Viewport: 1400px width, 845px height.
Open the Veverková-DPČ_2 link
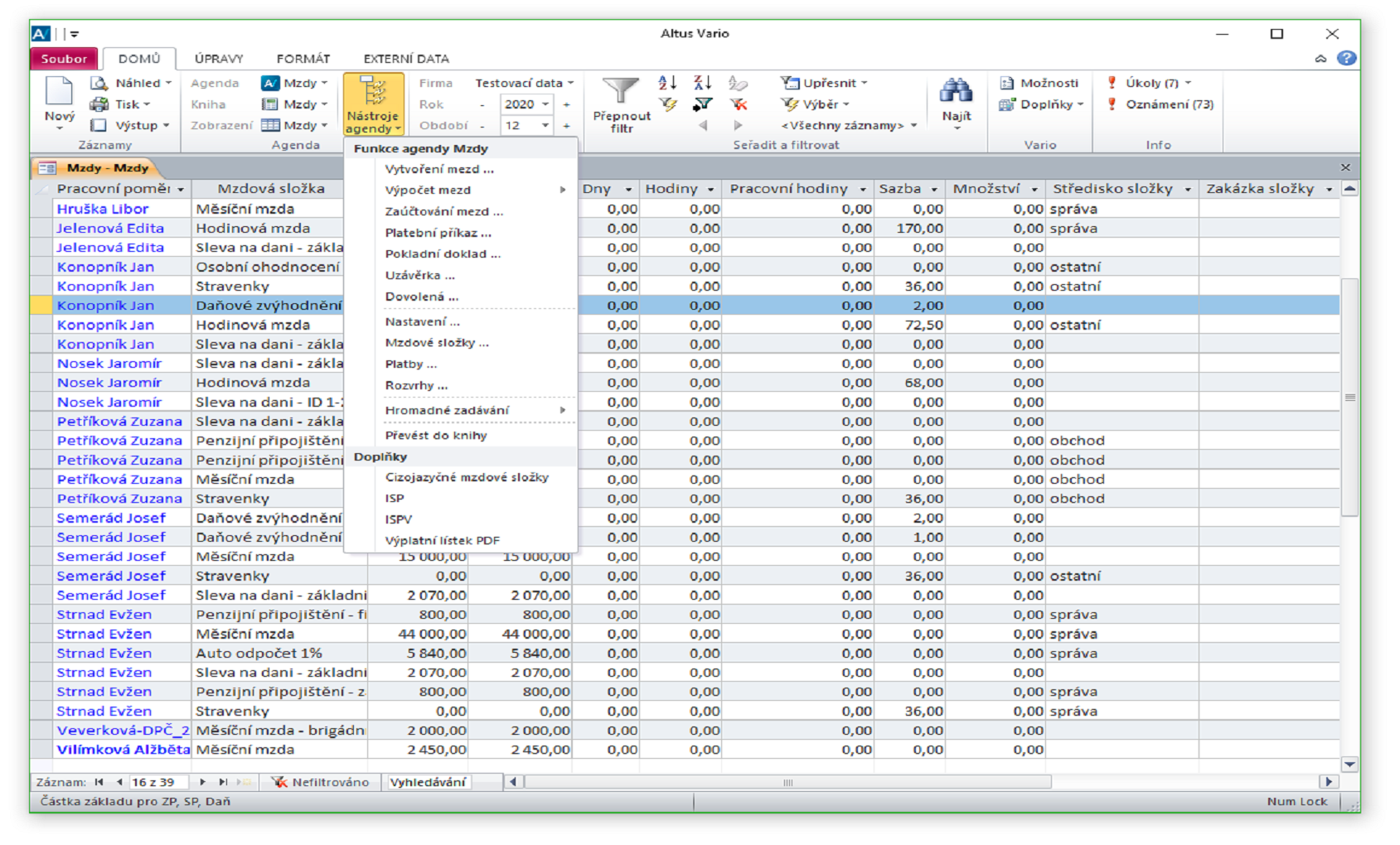[x=123, y=731]
